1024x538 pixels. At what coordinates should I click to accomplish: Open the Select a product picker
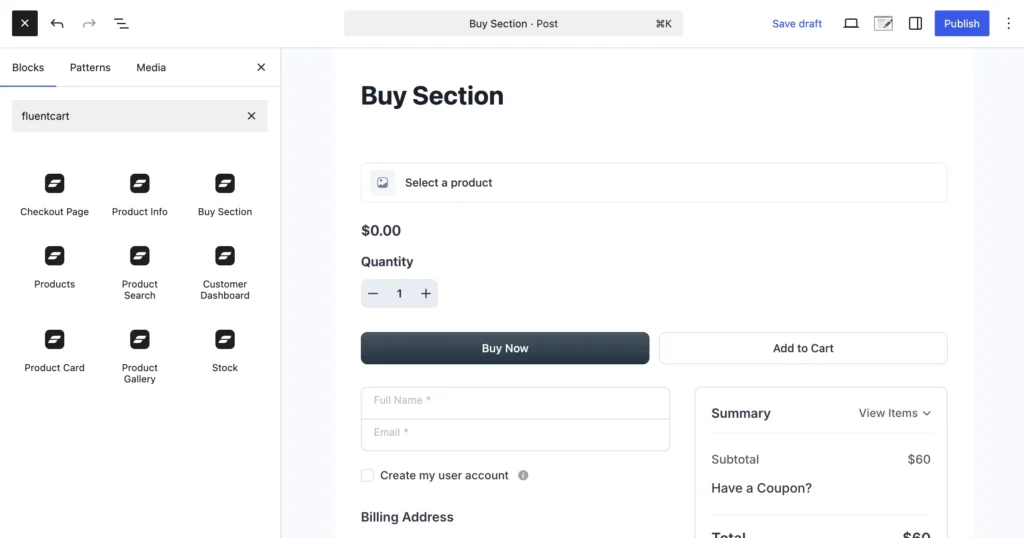653,183
